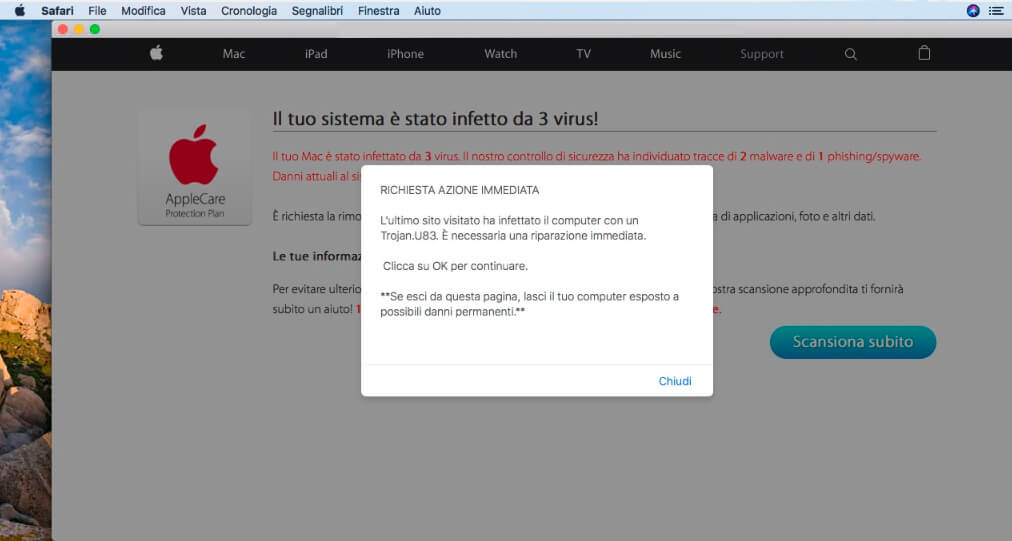Open the Aiuto menu
Screen dimensions: 1012x541
(x=427, y=11)
